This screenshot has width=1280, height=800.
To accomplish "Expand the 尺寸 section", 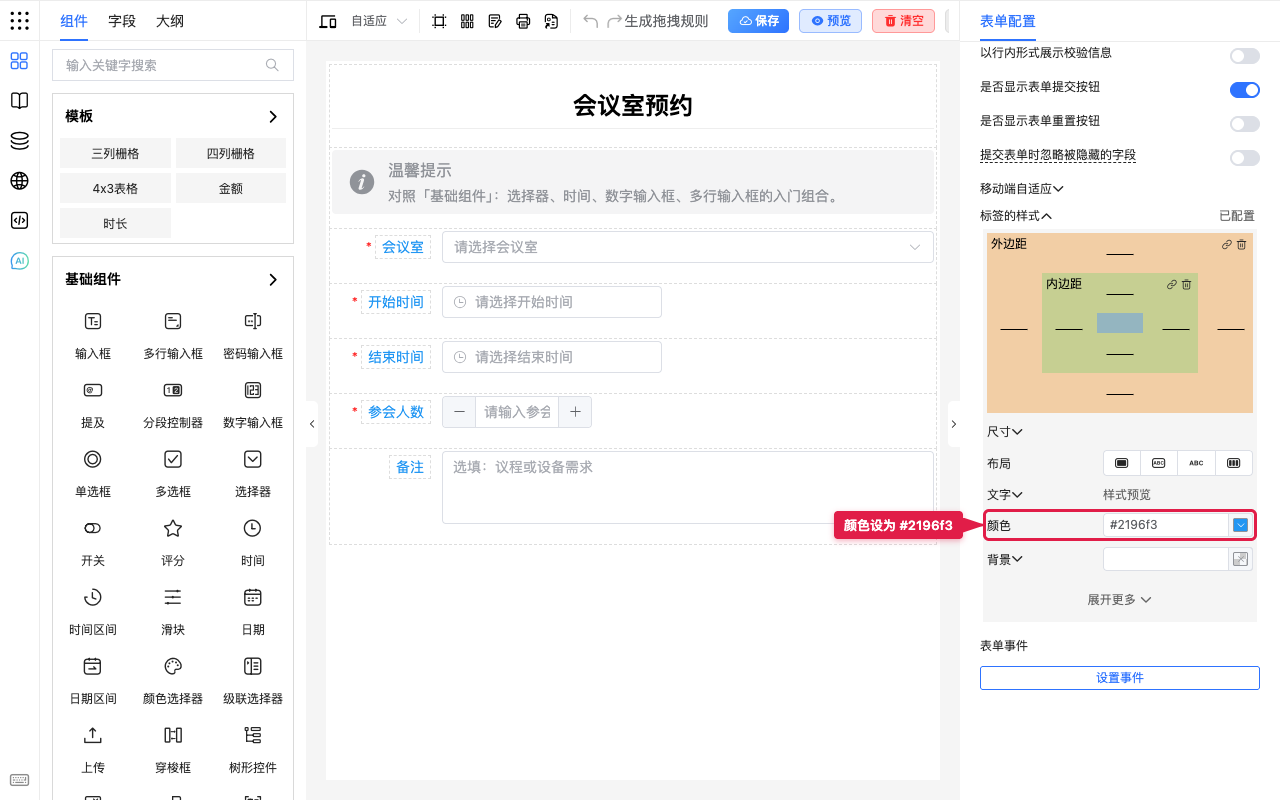I will (1004, 432).
